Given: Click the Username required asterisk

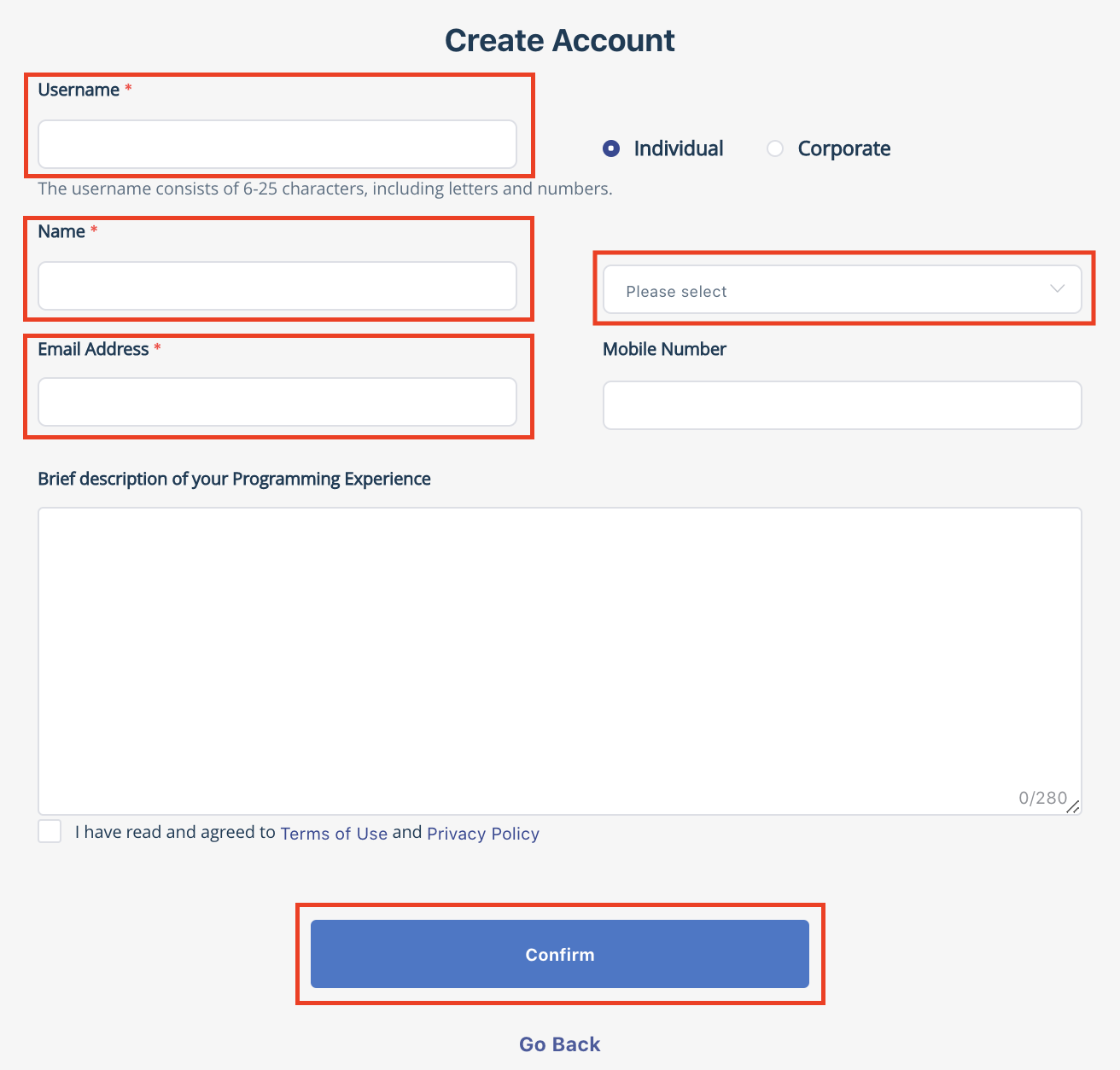Looking at the screenshot, I should click(x=126, y=88).
